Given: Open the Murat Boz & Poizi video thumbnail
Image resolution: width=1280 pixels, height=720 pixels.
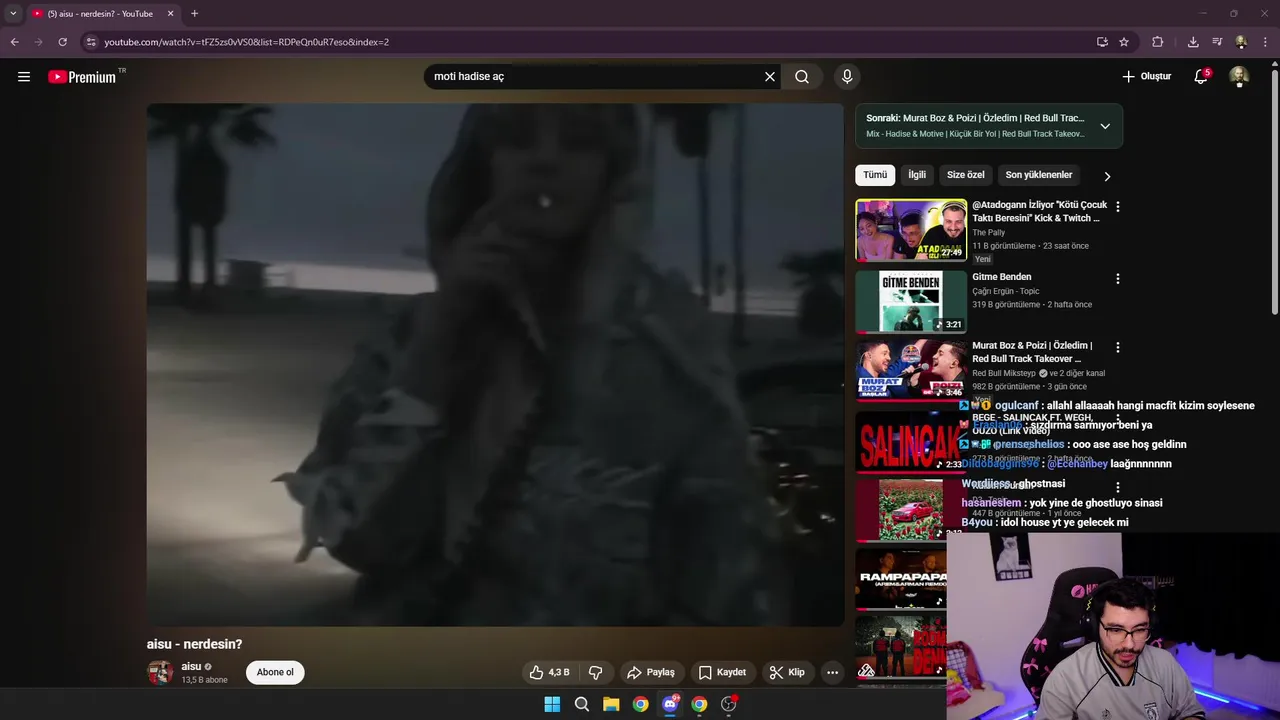Looking at the screenshot, I should click(911, 370).
